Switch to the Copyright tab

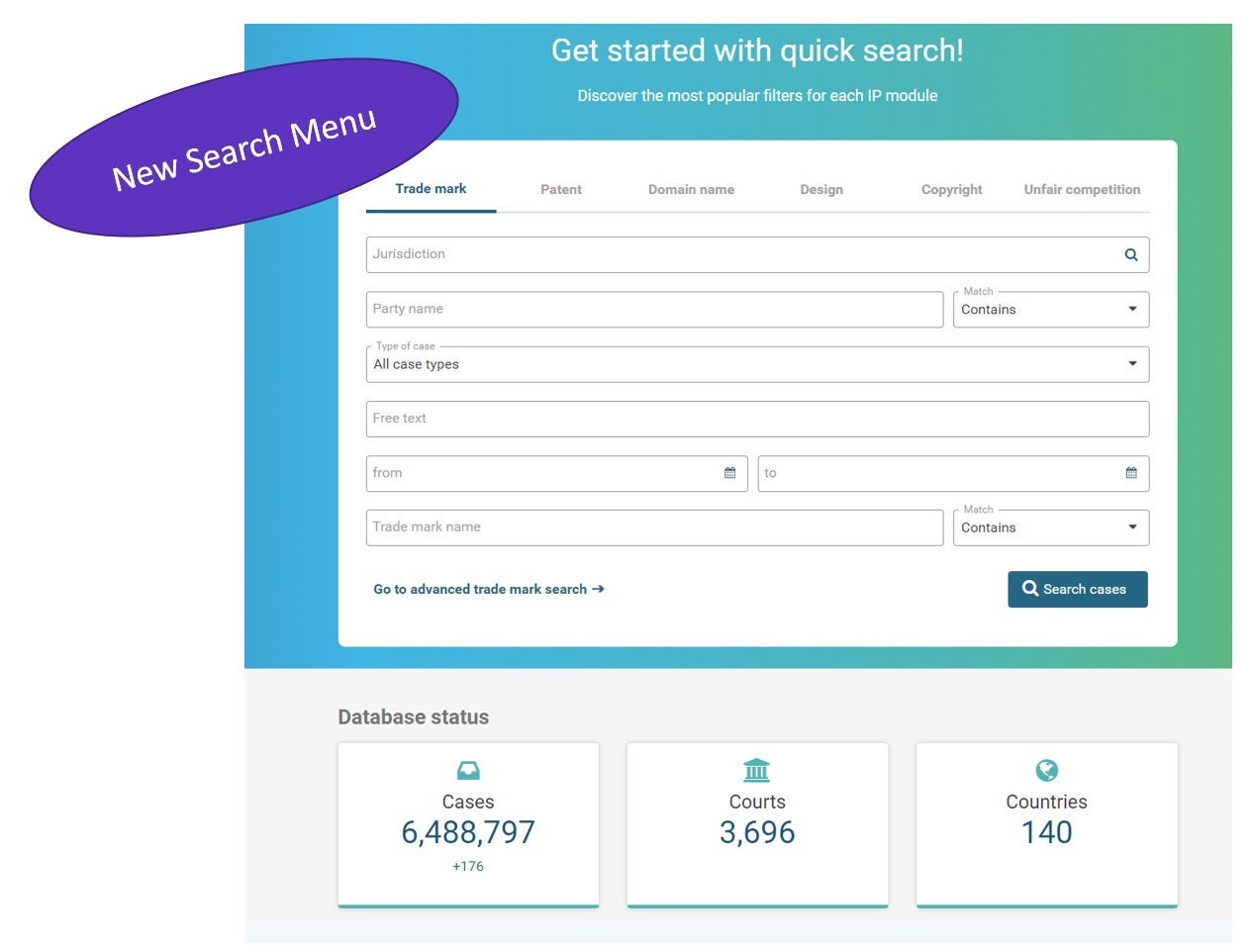tap(951, 190)
